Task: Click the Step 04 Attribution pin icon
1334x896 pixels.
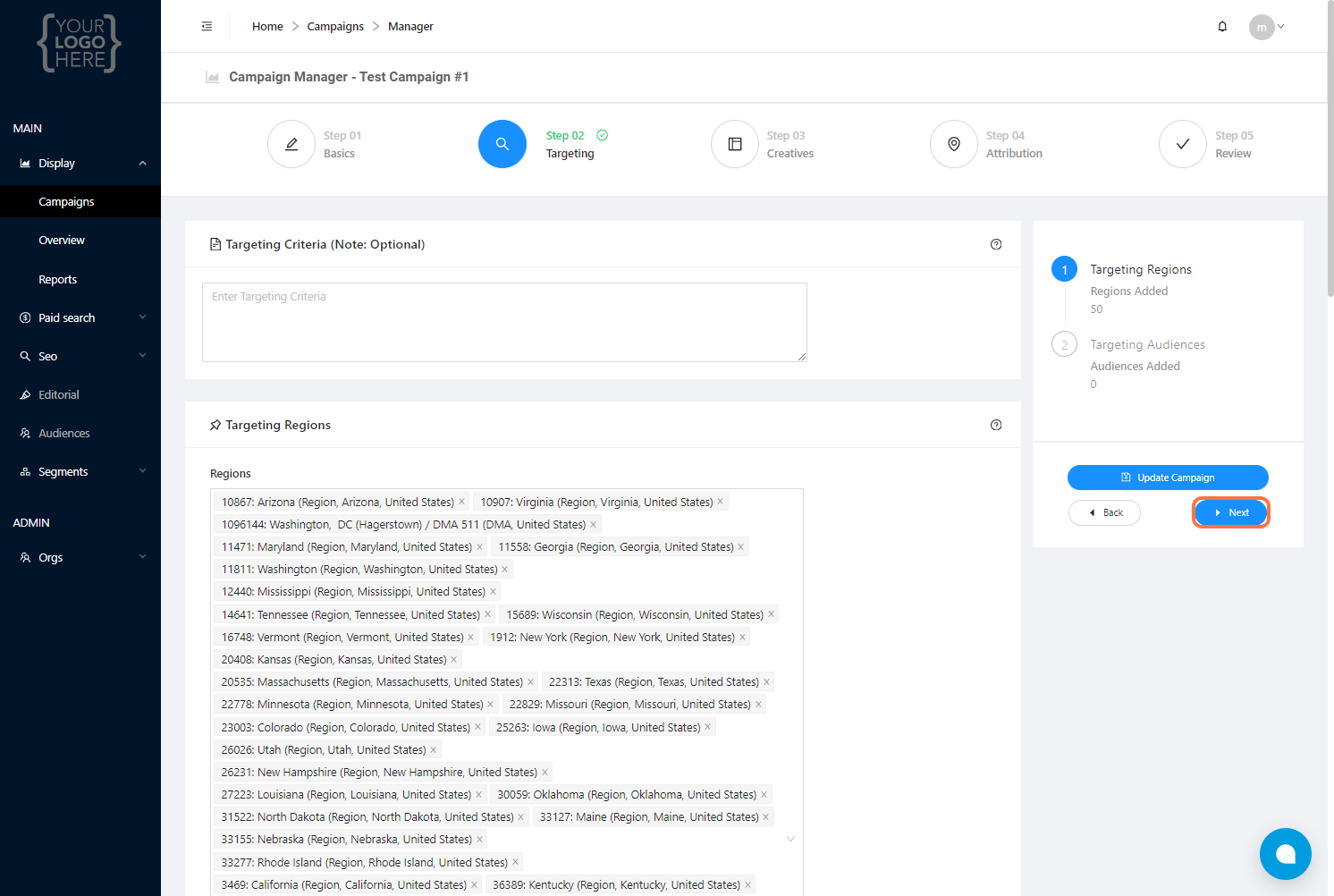Action: coord(954,144)
